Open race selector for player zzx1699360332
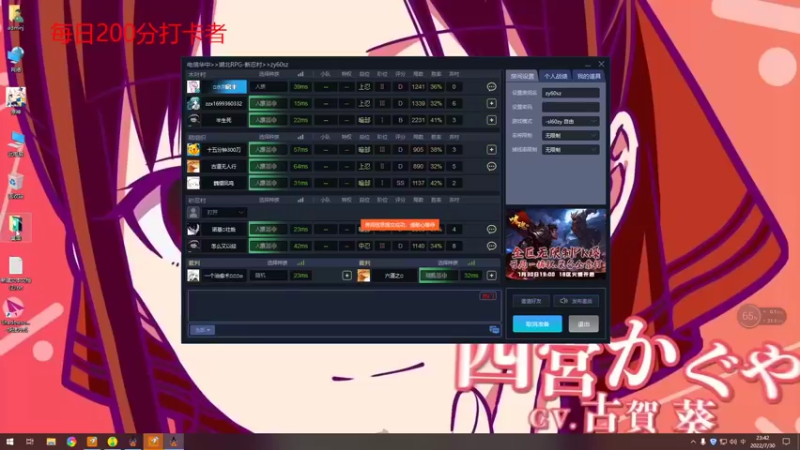This screenshot has height=450, width=800. tap(268, 104)
